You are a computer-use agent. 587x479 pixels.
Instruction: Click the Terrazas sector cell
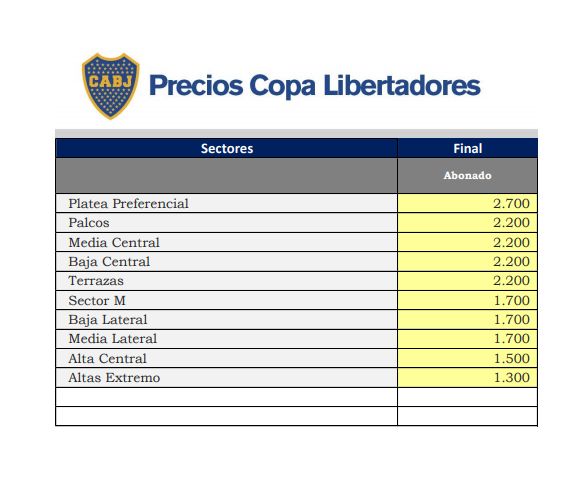(x=226, y=281)
